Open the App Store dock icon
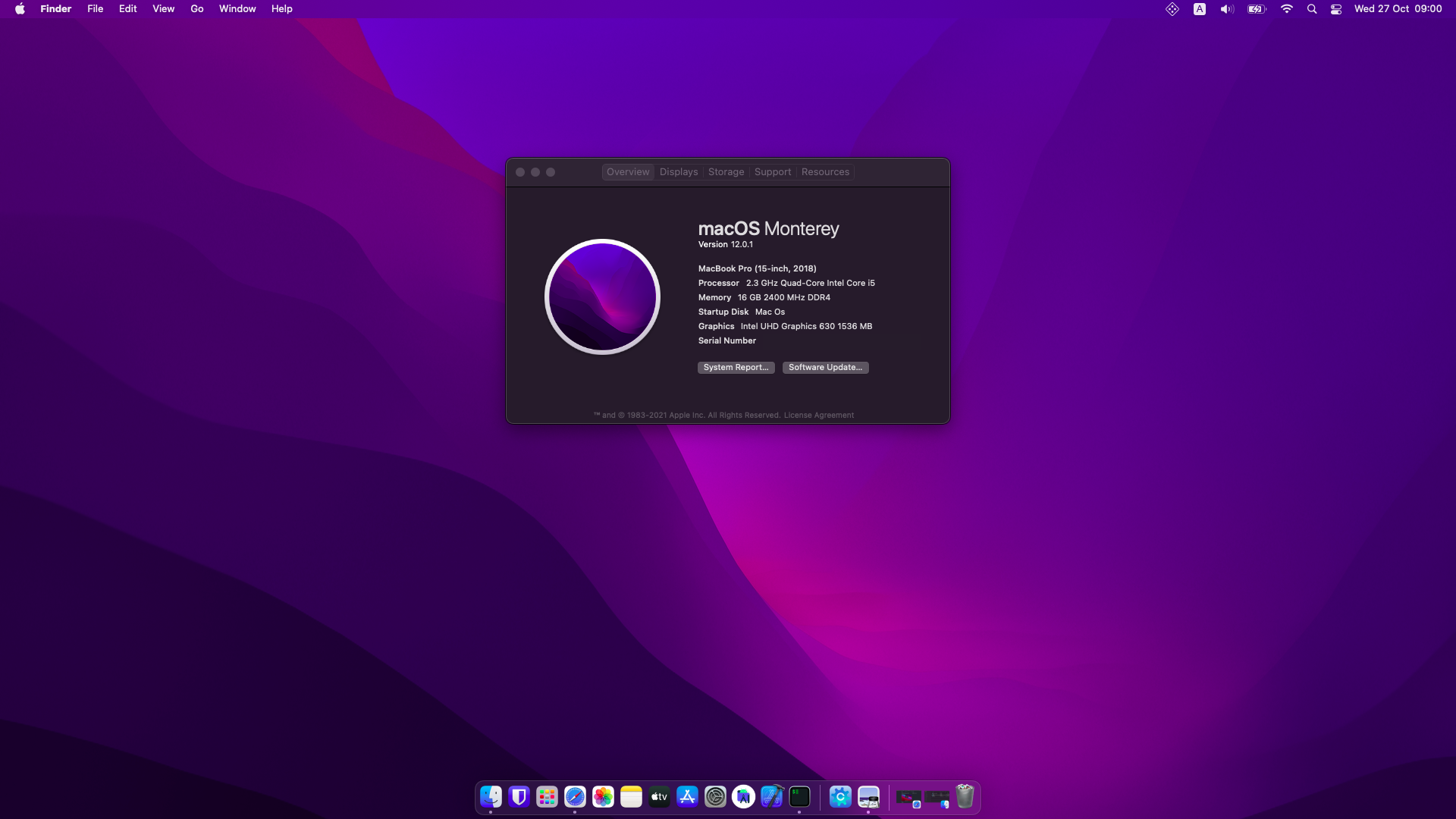This screenshot has height=819, width=1456. (687, 797)
